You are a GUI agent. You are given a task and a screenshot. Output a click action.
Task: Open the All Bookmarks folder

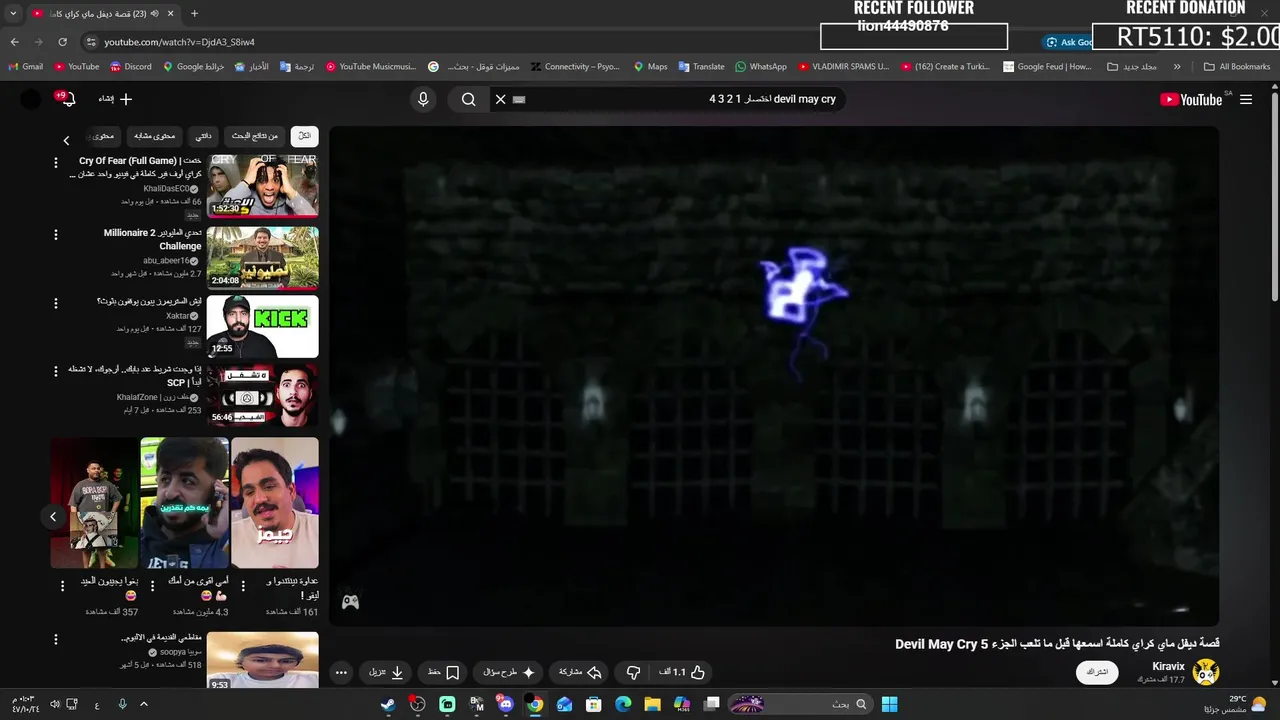[1237, 67]
